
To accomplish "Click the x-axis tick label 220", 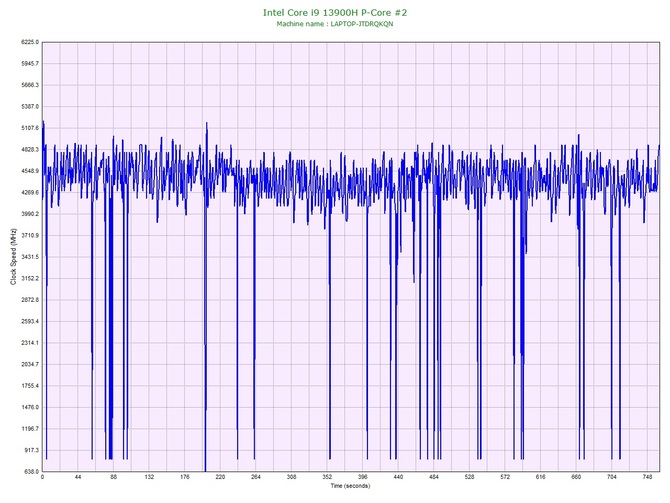I will [x=220, y=477].
